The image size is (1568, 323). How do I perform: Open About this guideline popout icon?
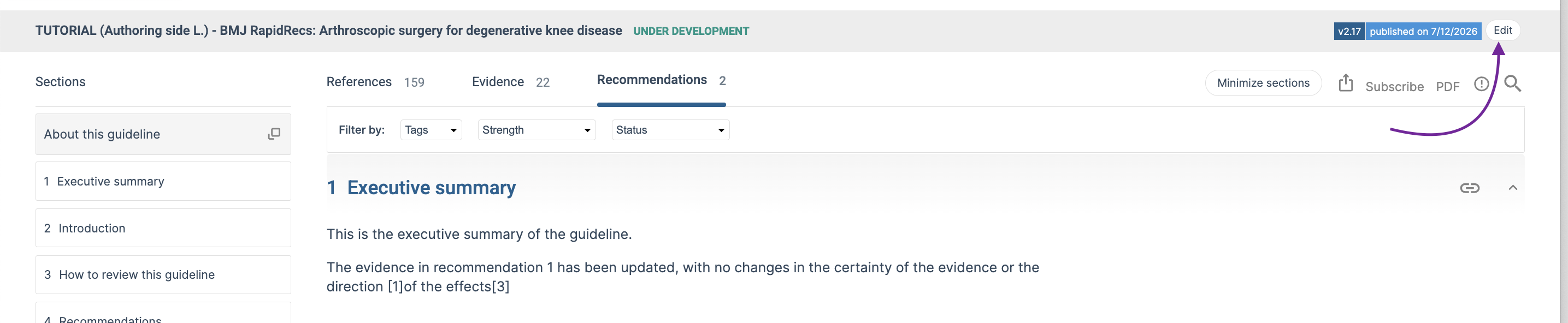274,134
